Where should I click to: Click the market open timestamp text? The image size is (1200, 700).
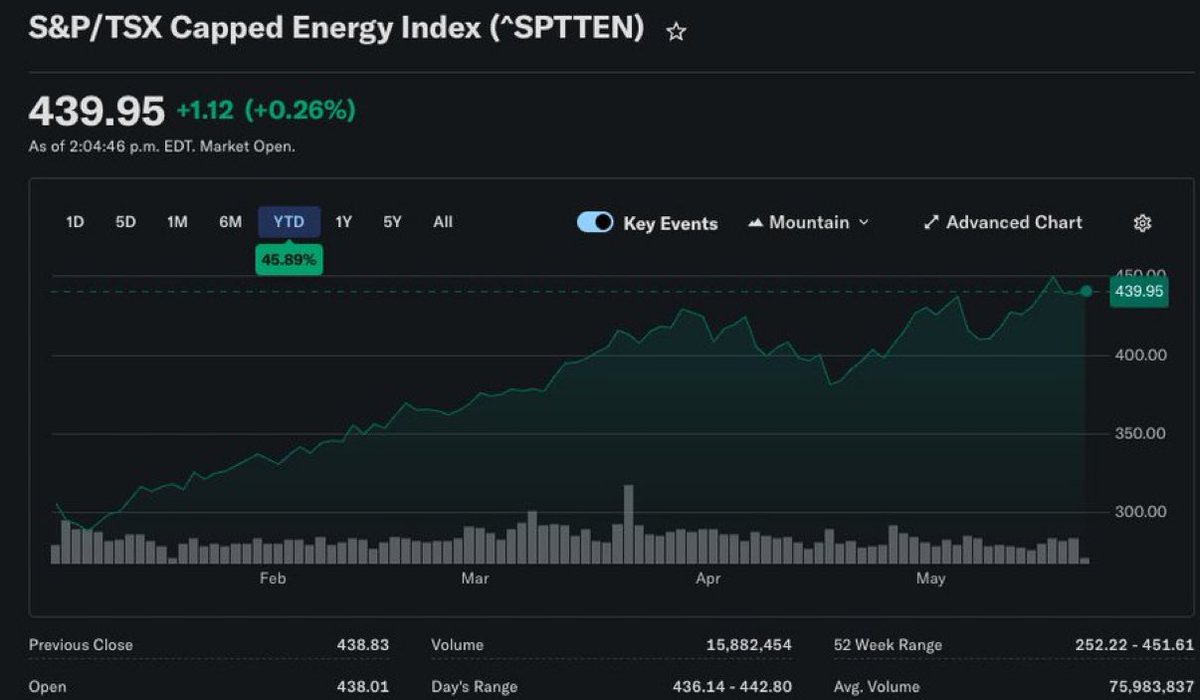(161, 146)
